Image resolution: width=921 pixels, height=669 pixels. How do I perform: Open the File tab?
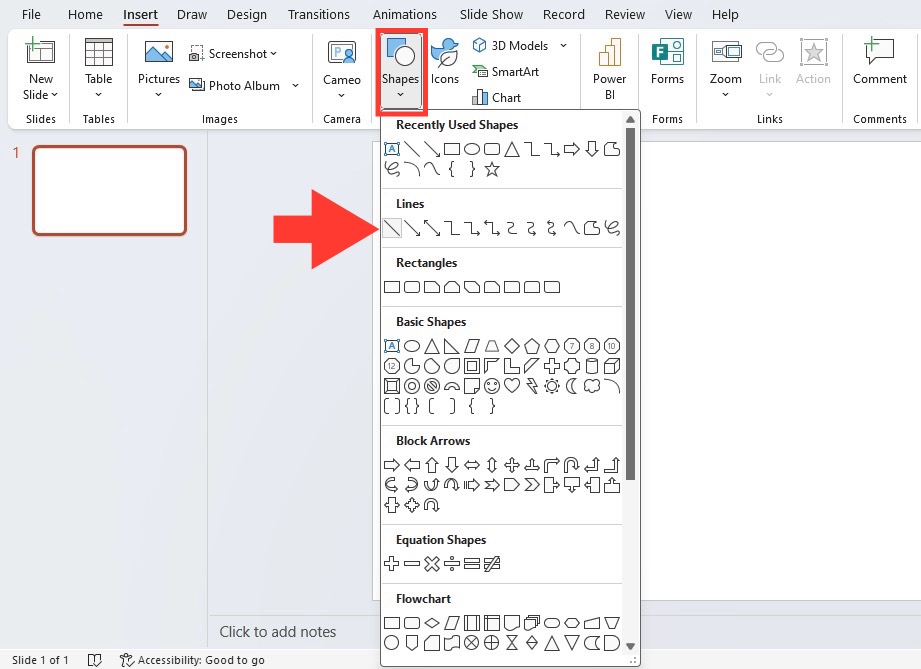click(31, 15)
